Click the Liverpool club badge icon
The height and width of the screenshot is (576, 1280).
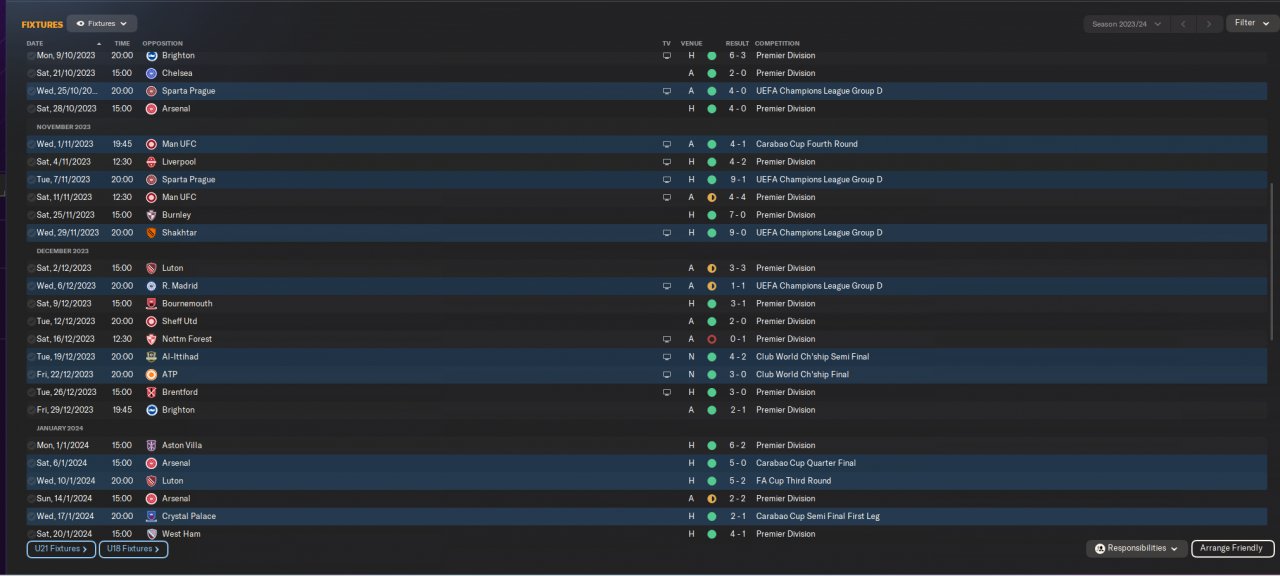151,162
